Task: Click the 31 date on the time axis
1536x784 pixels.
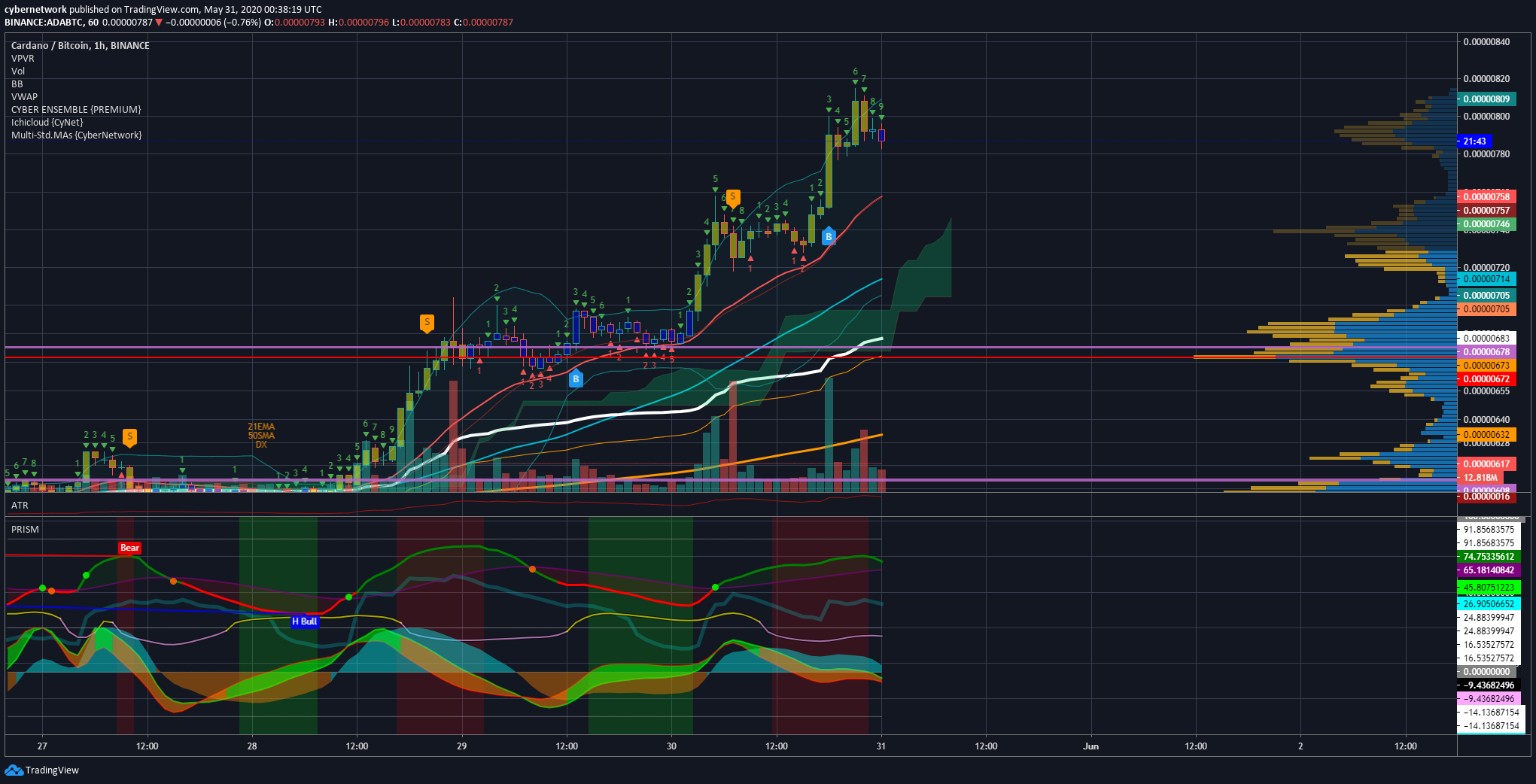Action: pyautogui.click(x=881, y=746)
